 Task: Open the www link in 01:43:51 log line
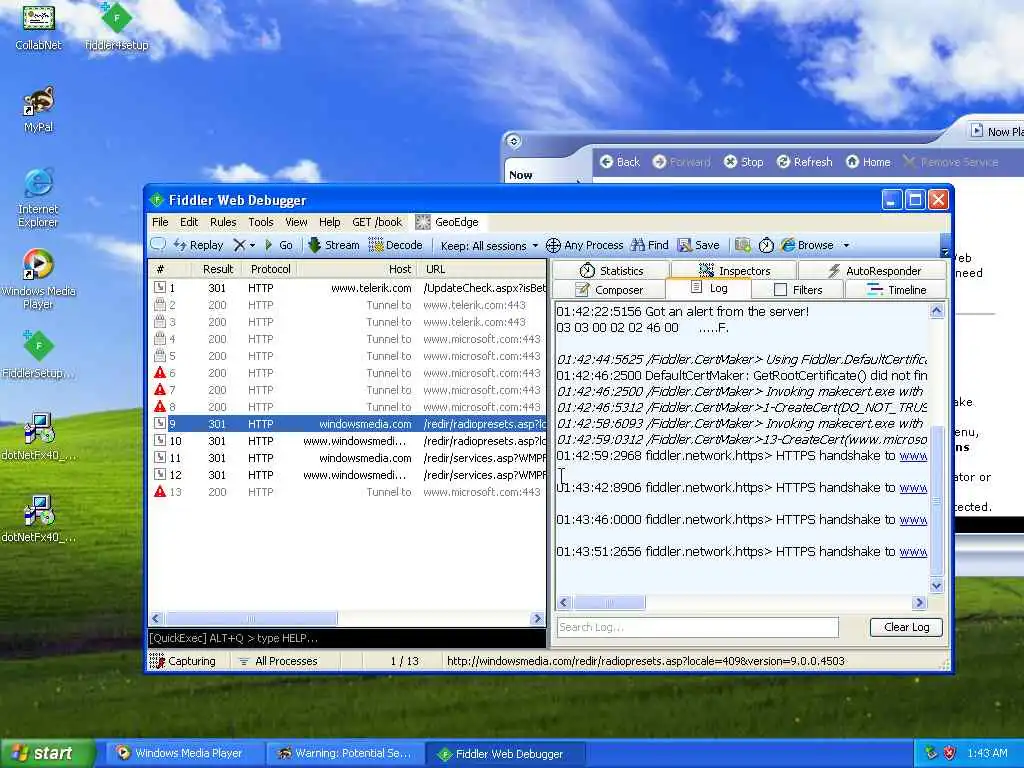coord(913,552)
